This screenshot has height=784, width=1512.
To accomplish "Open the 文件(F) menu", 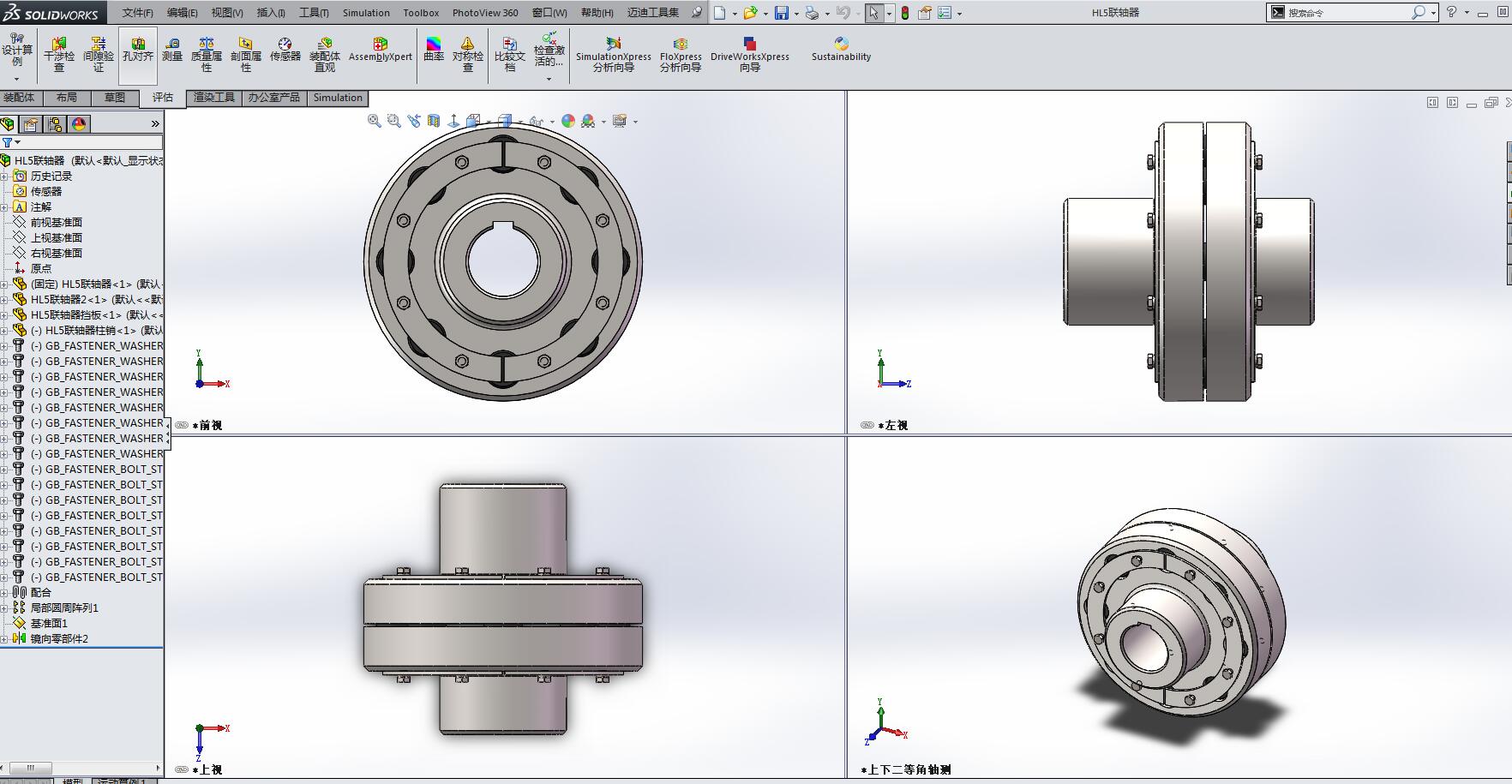I will pyautogui.click(x=138, y=13).
